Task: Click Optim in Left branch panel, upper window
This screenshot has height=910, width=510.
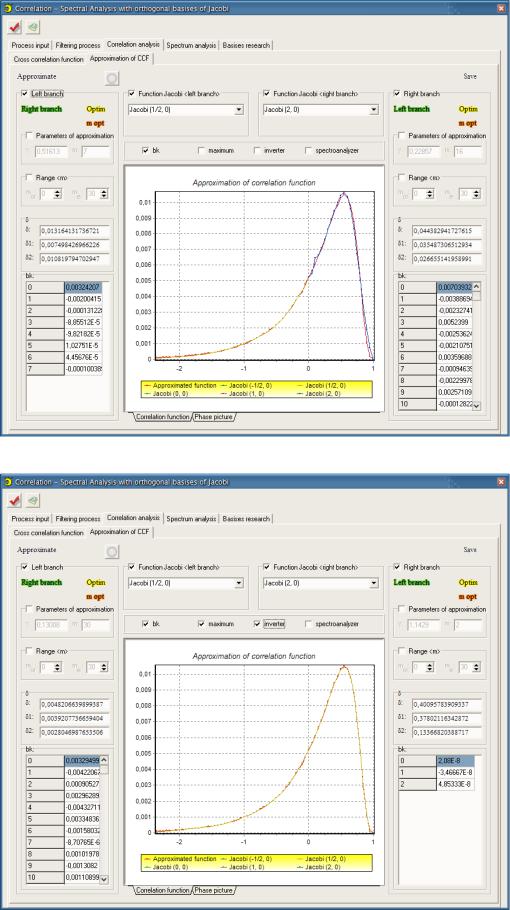Action: click(96, 109)
